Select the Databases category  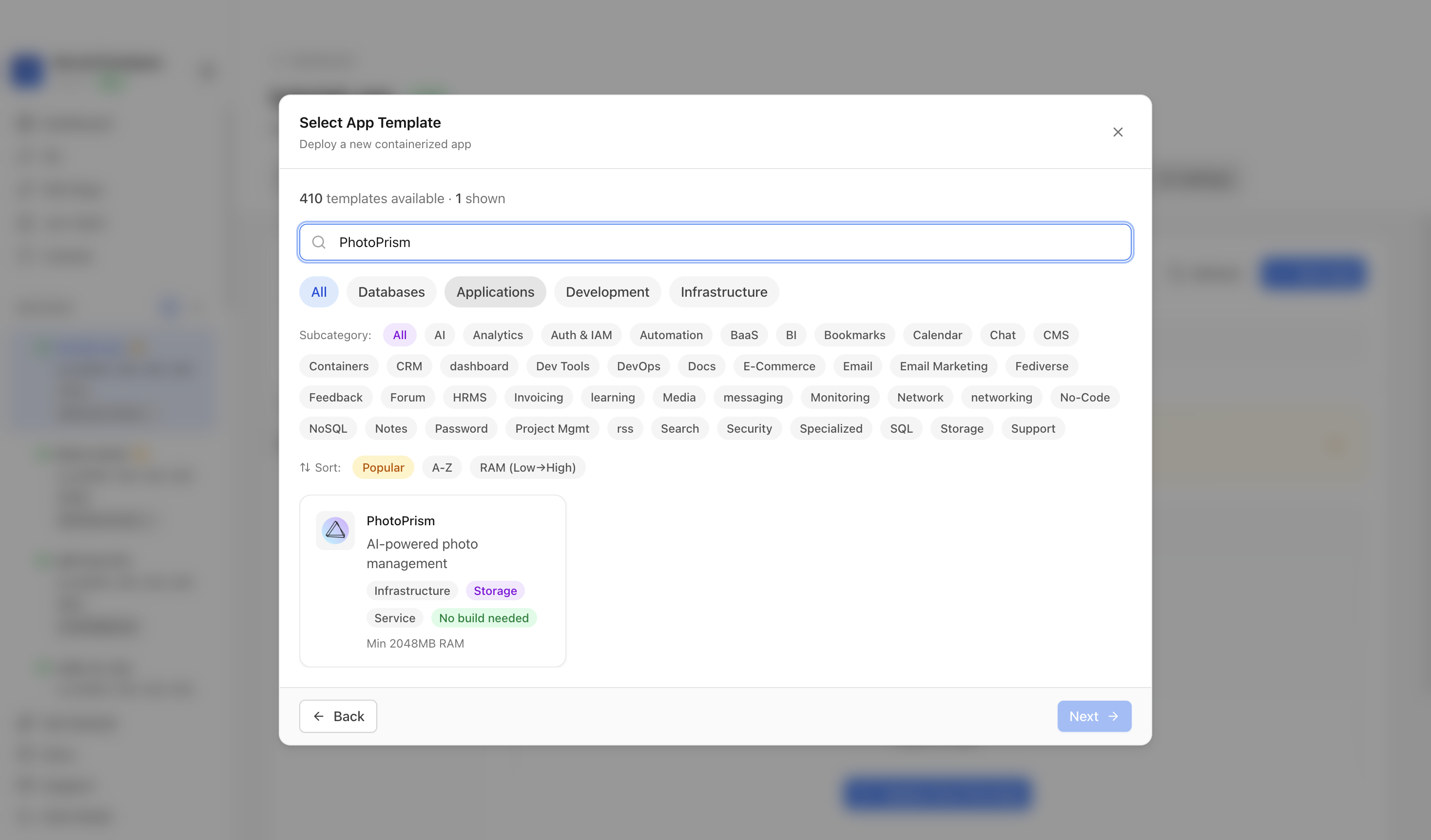[x=391, y=292]
